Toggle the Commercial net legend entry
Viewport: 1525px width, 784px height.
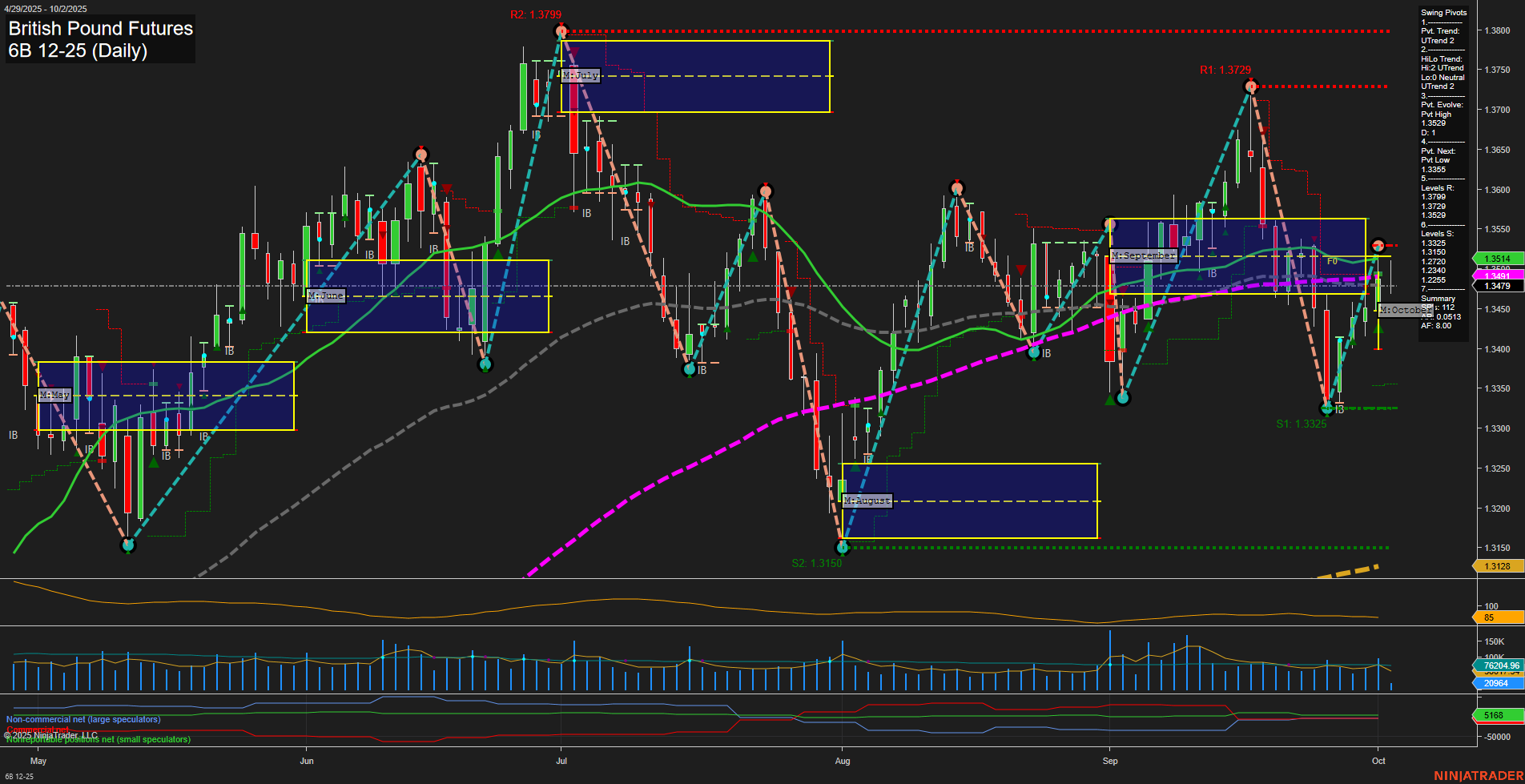[37, 730]
